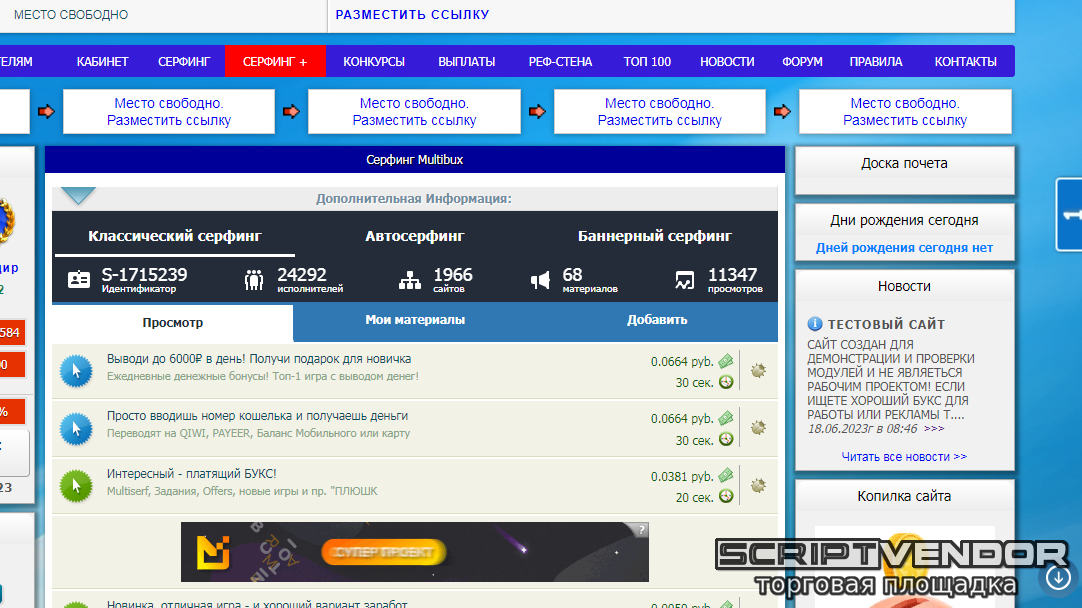Click the clock icon on 'Выводи до 6000₽' row
The width and height of the screenshot is (1082, 608).
coord(726,382)
